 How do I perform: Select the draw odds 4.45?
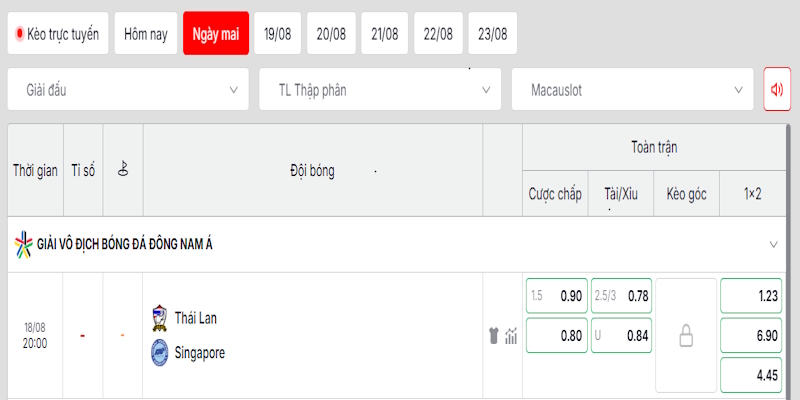[x=751, y=376]
